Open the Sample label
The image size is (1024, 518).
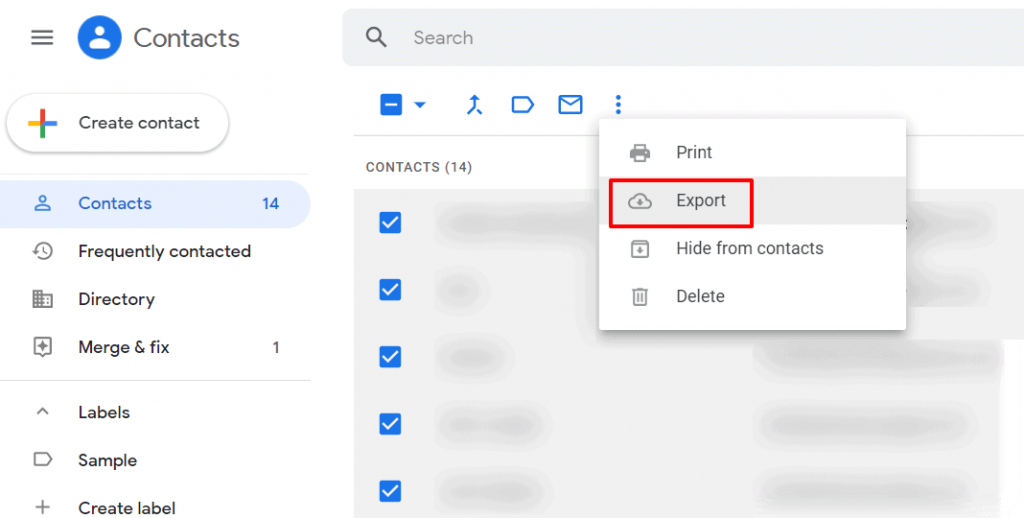pos(107,461)
